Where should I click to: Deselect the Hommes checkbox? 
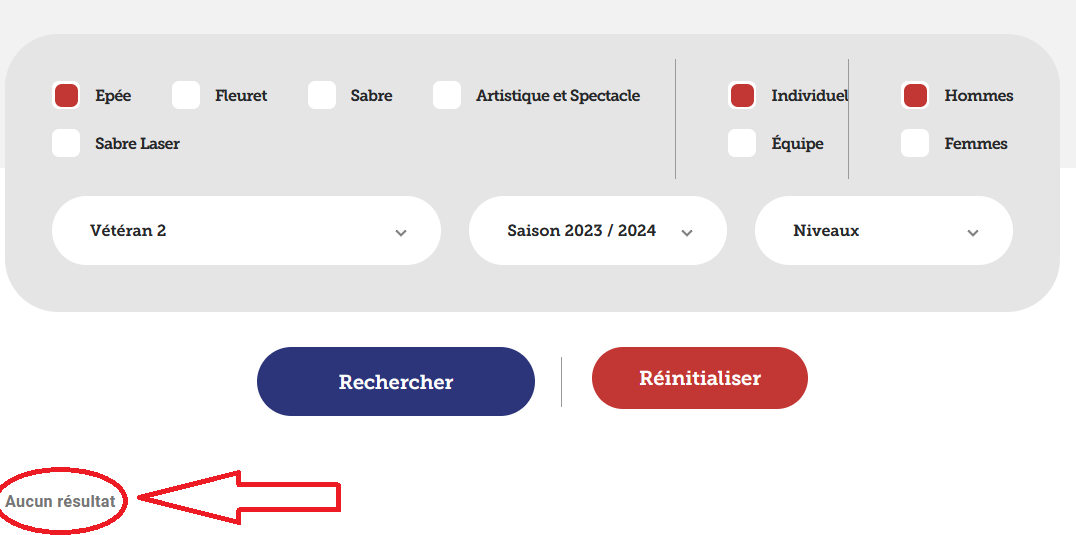(915, 96)
